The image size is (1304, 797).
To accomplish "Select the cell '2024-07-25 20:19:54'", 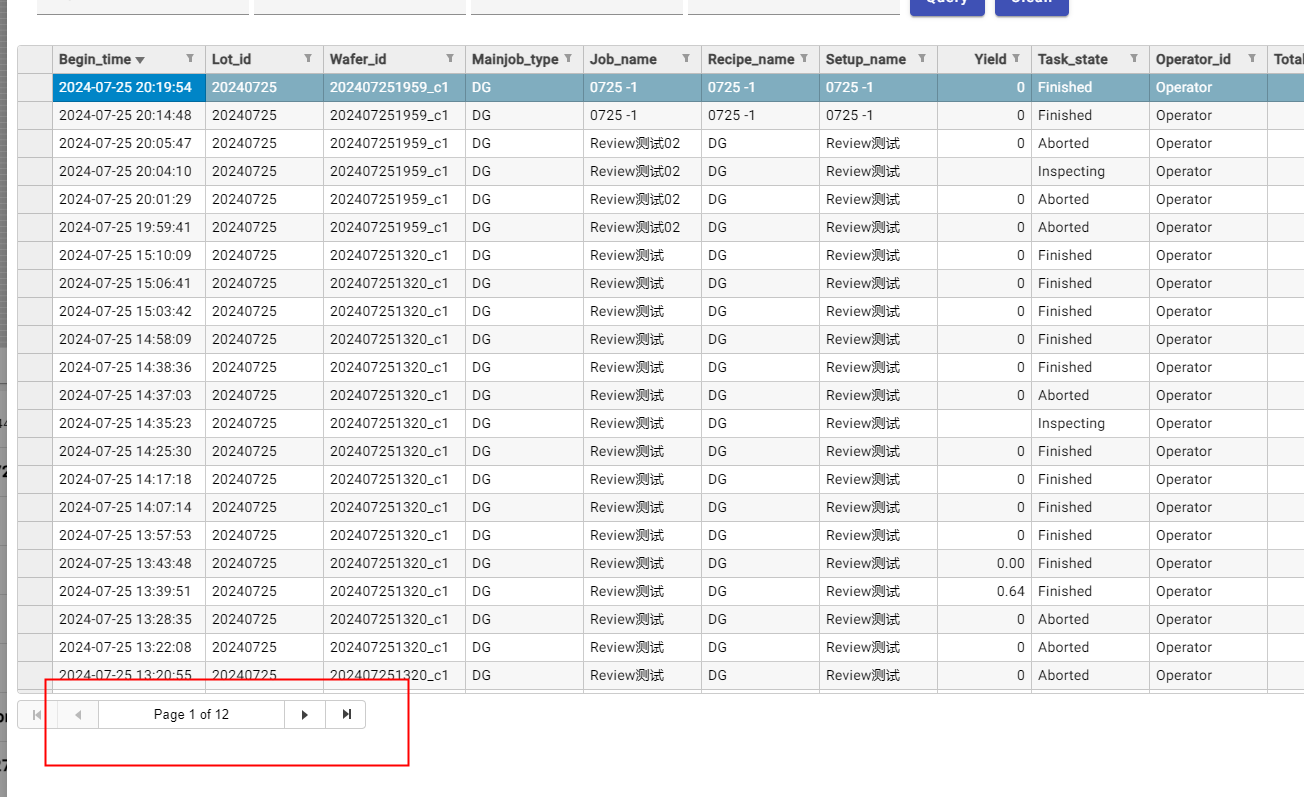I will click(x=129, y=87).
